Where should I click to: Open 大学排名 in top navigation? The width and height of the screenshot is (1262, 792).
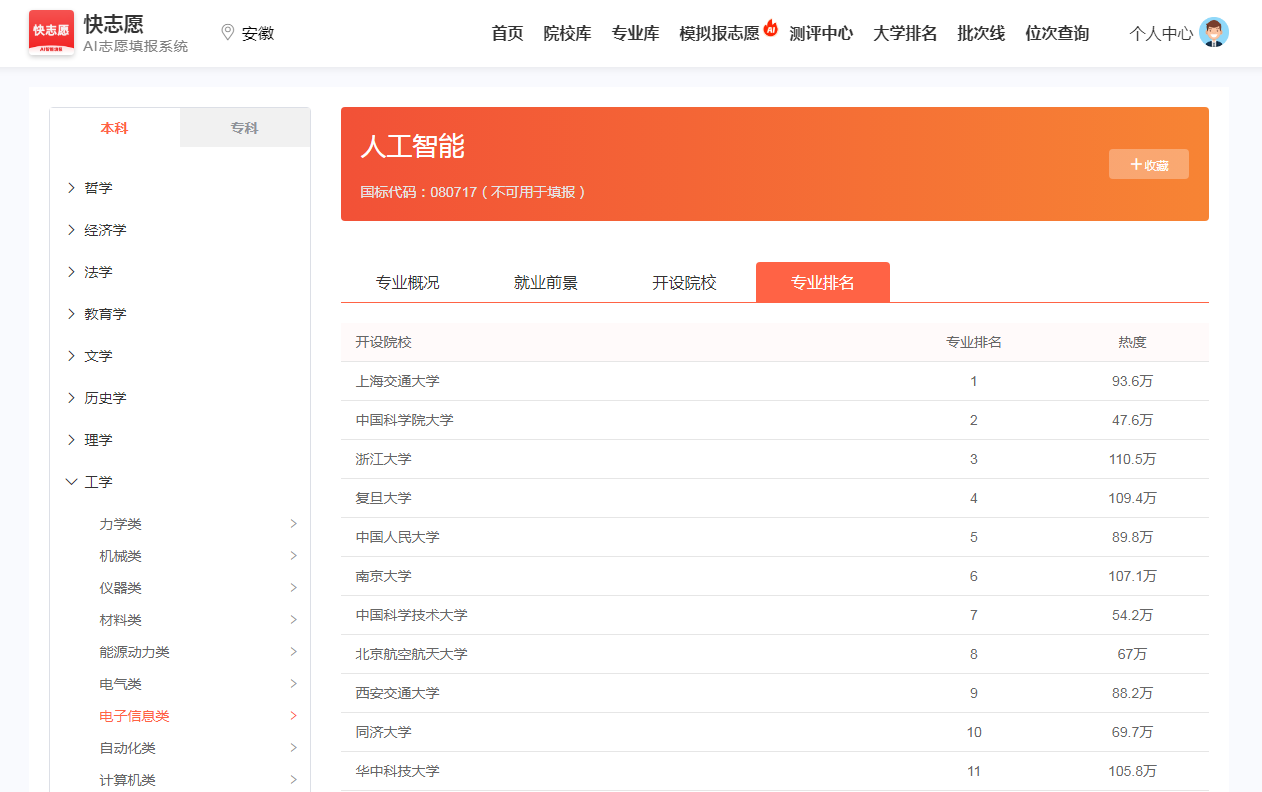pyautogui.click(x=905, y=33)
